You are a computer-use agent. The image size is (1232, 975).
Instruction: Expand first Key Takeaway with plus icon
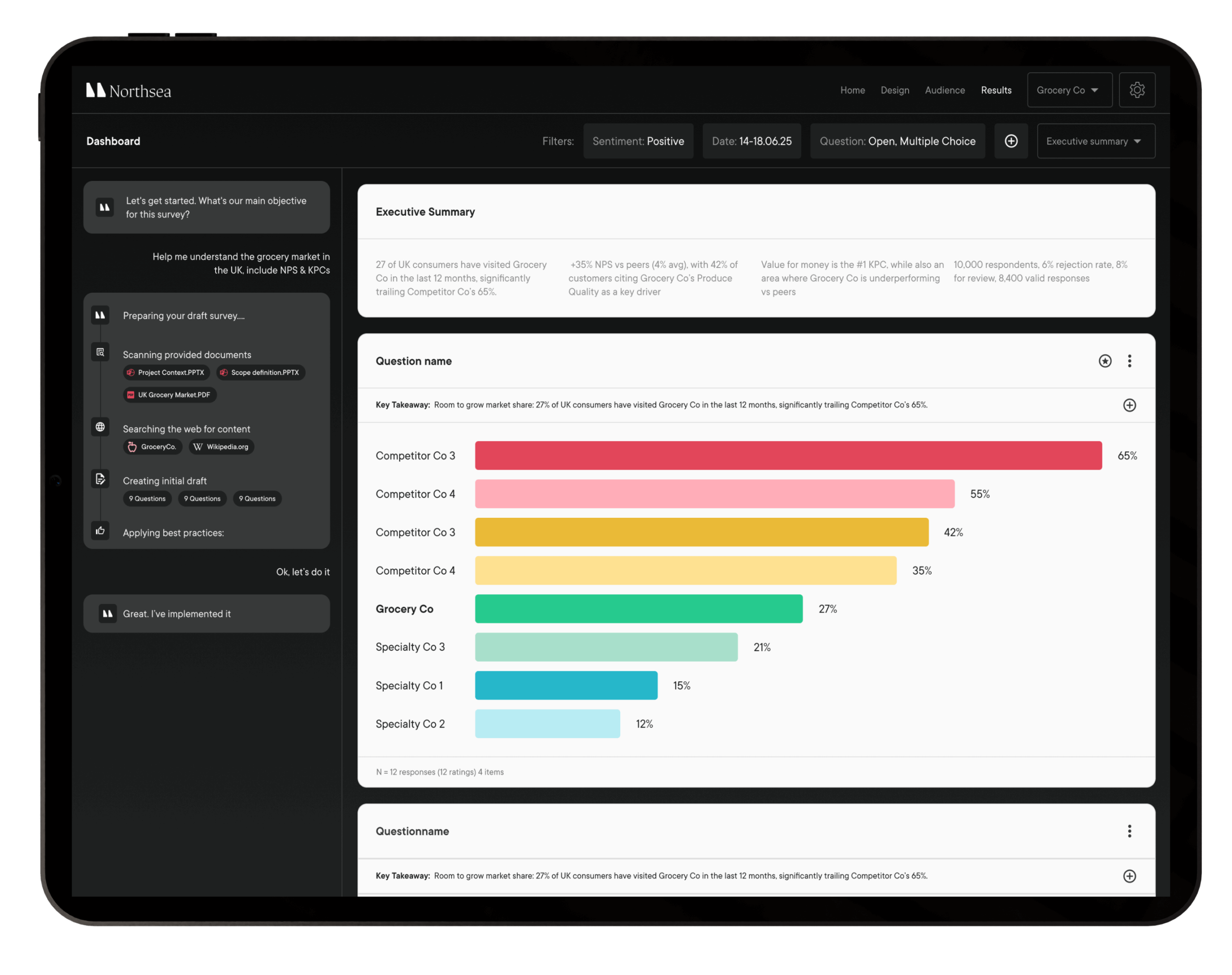pyautogui.click(x=1129, y=405)
